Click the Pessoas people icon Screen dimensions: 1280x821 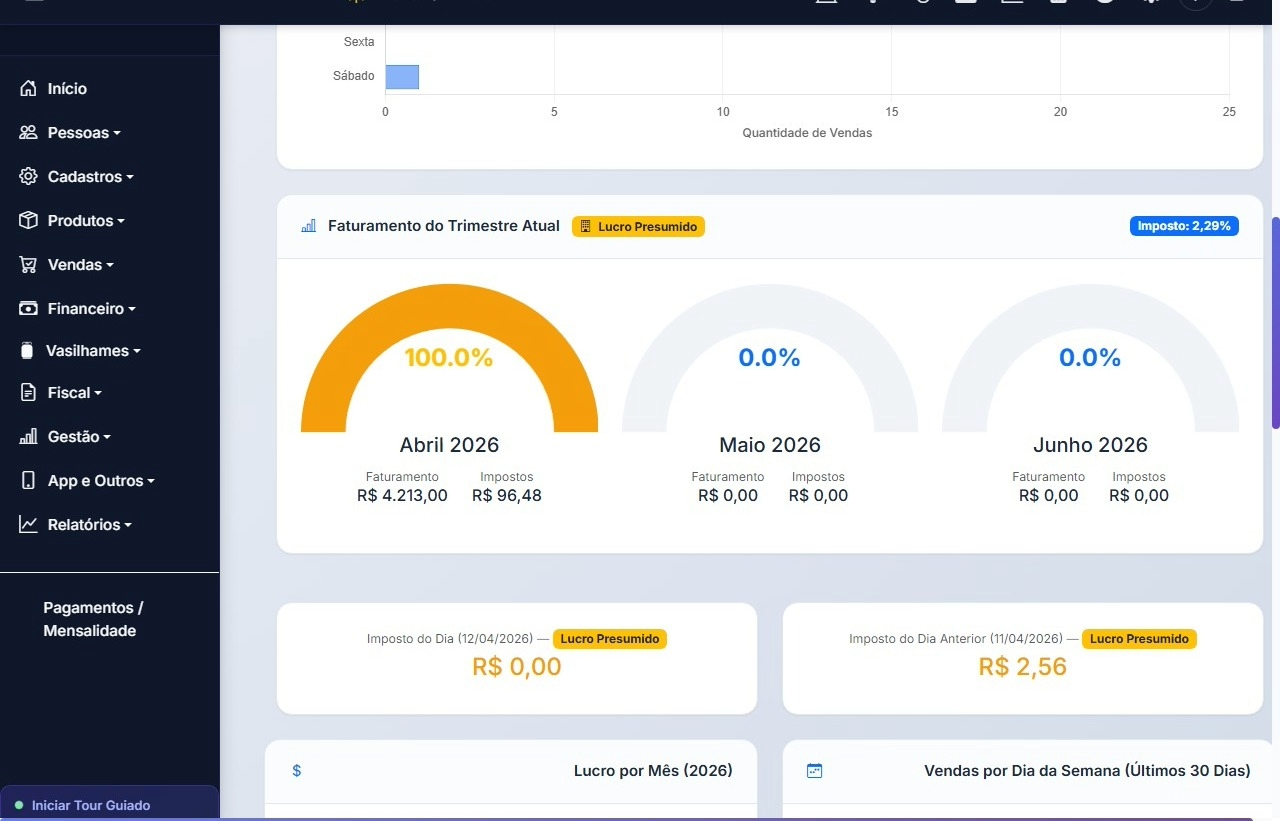[29, 132]
